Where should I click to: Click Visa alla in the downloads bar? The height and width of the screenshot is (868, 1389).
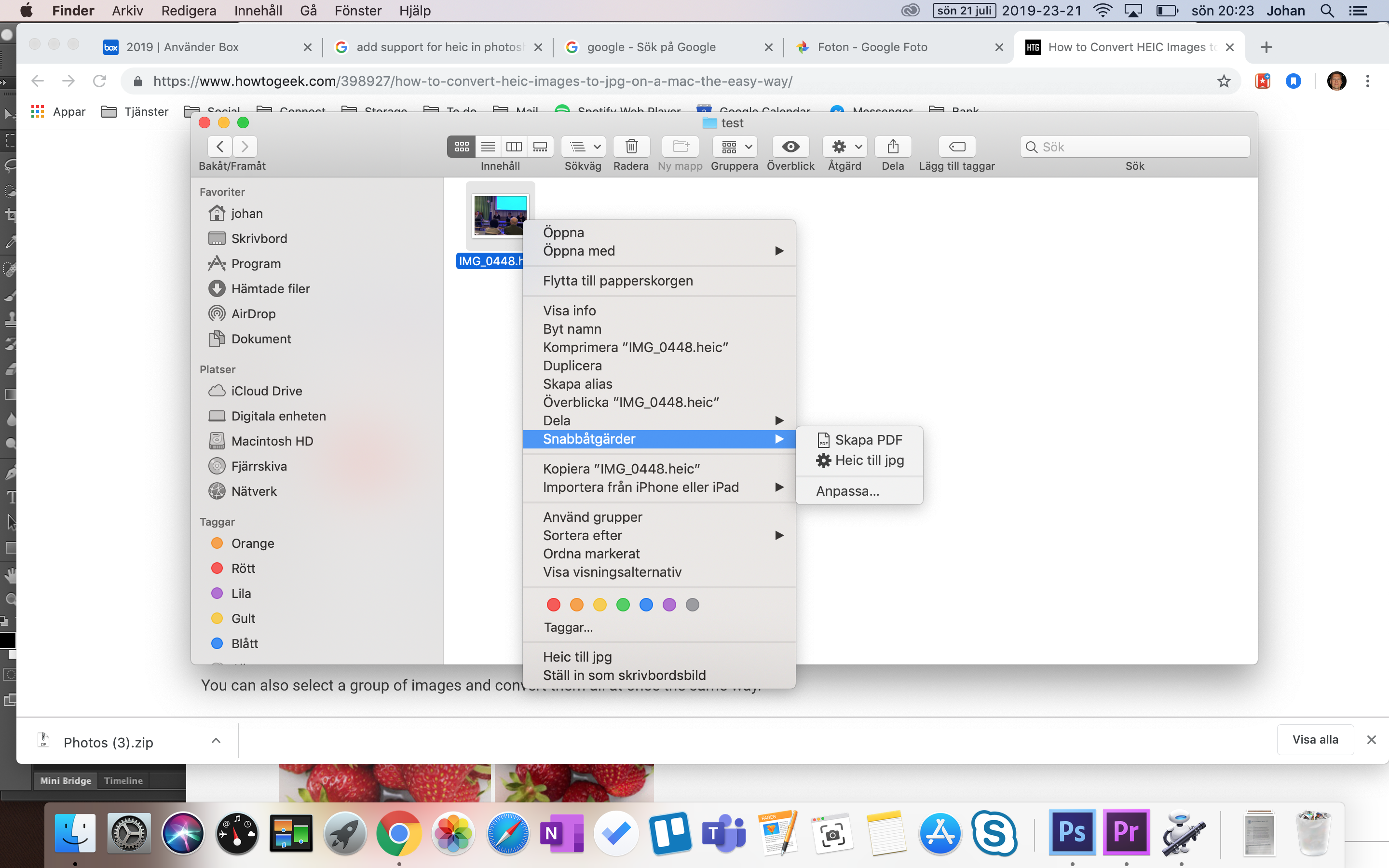click(x=1315, y=739)
